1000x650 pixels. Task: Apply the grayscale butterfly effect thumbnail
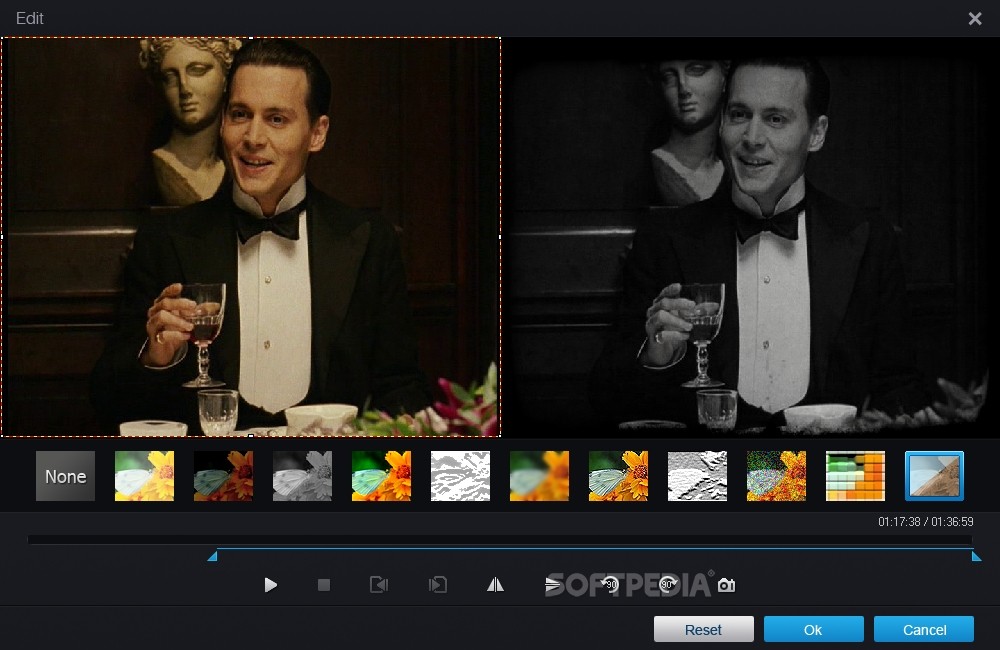point(302,476)
